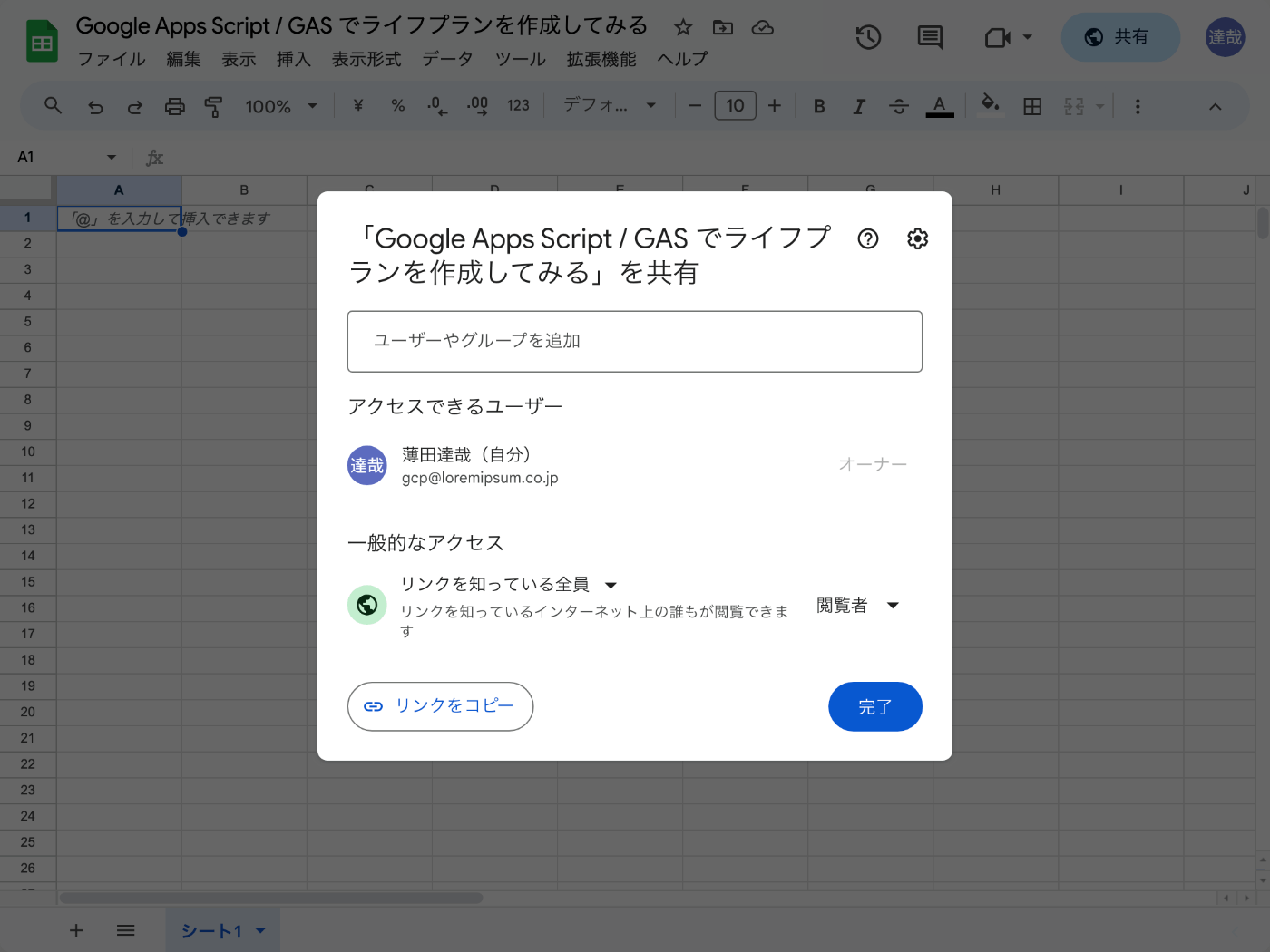Click the font size box
Image resolution: width=1270 pixels, height=952 pixels.
[x=735, y=106]
